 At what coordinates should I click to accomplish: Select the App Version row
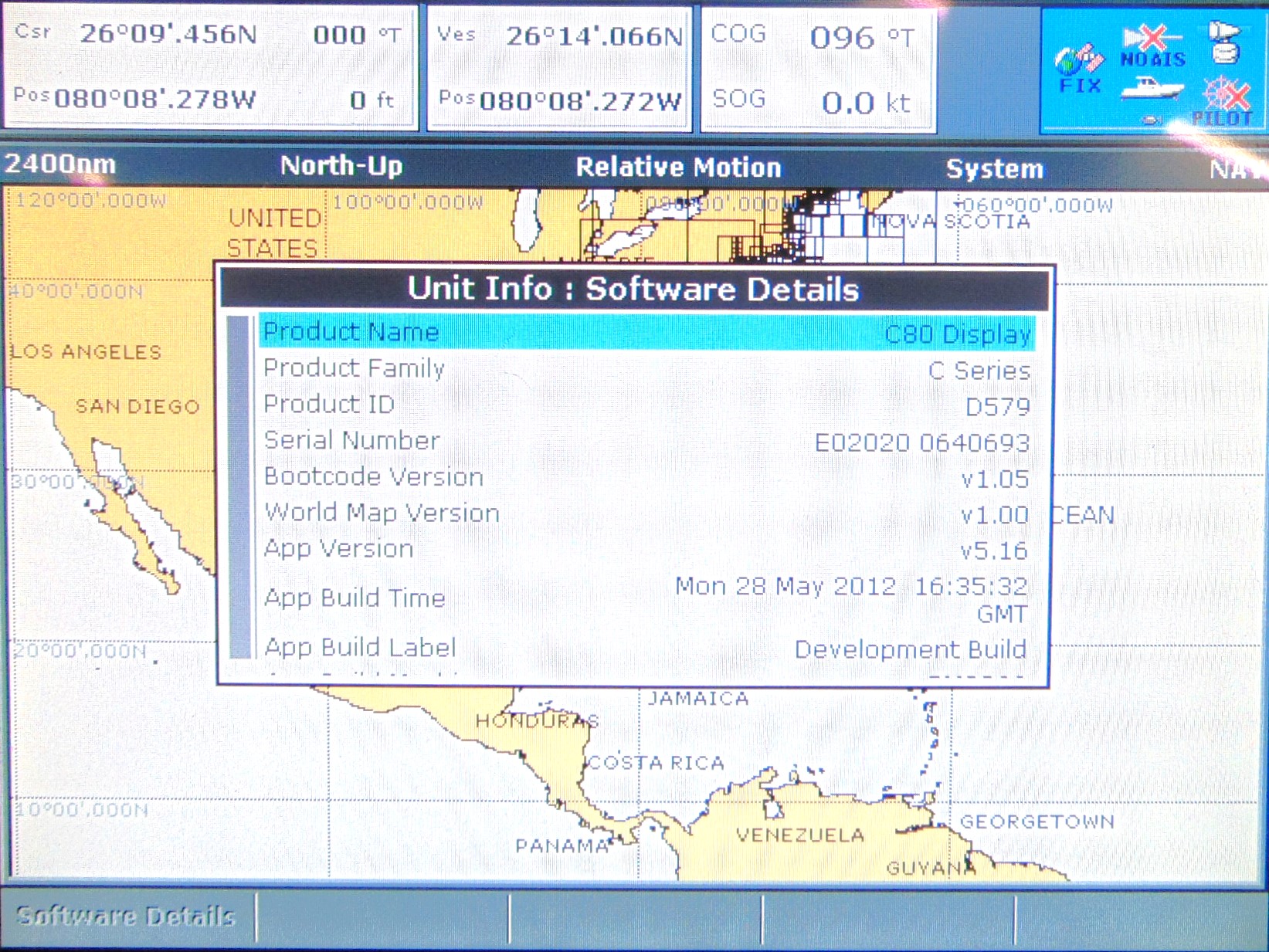646,550
